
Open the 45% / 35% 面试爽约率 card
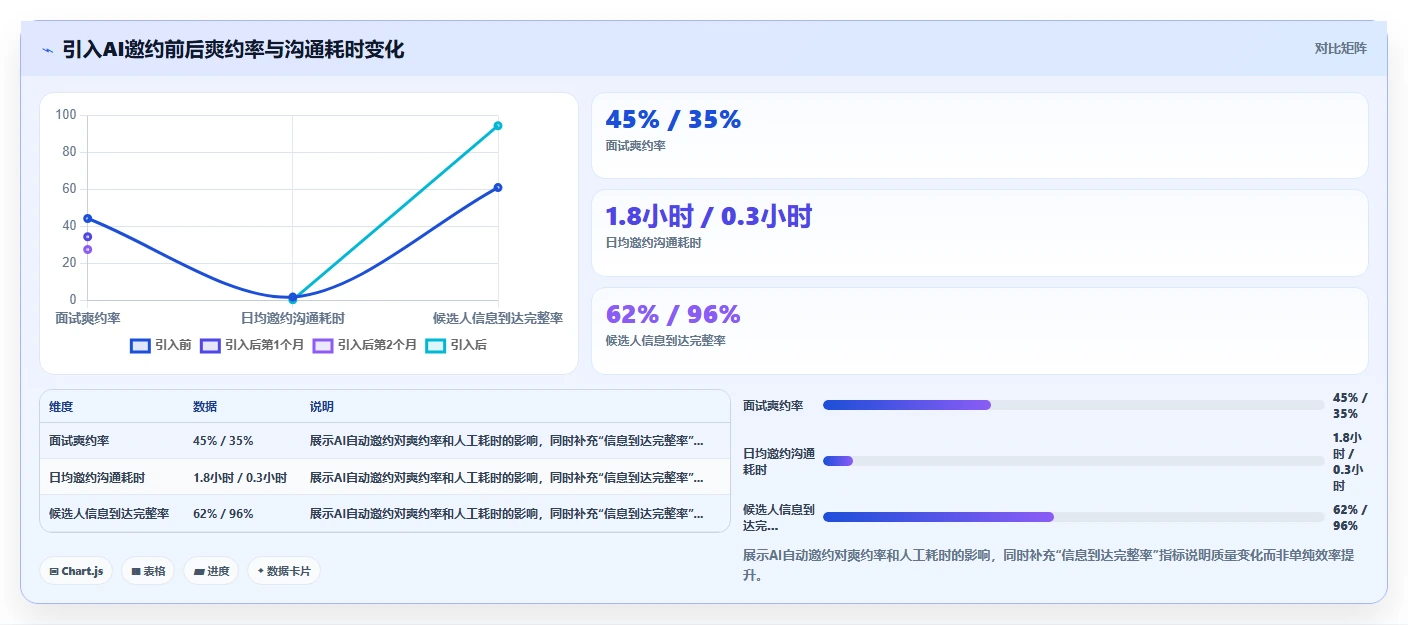979,135
